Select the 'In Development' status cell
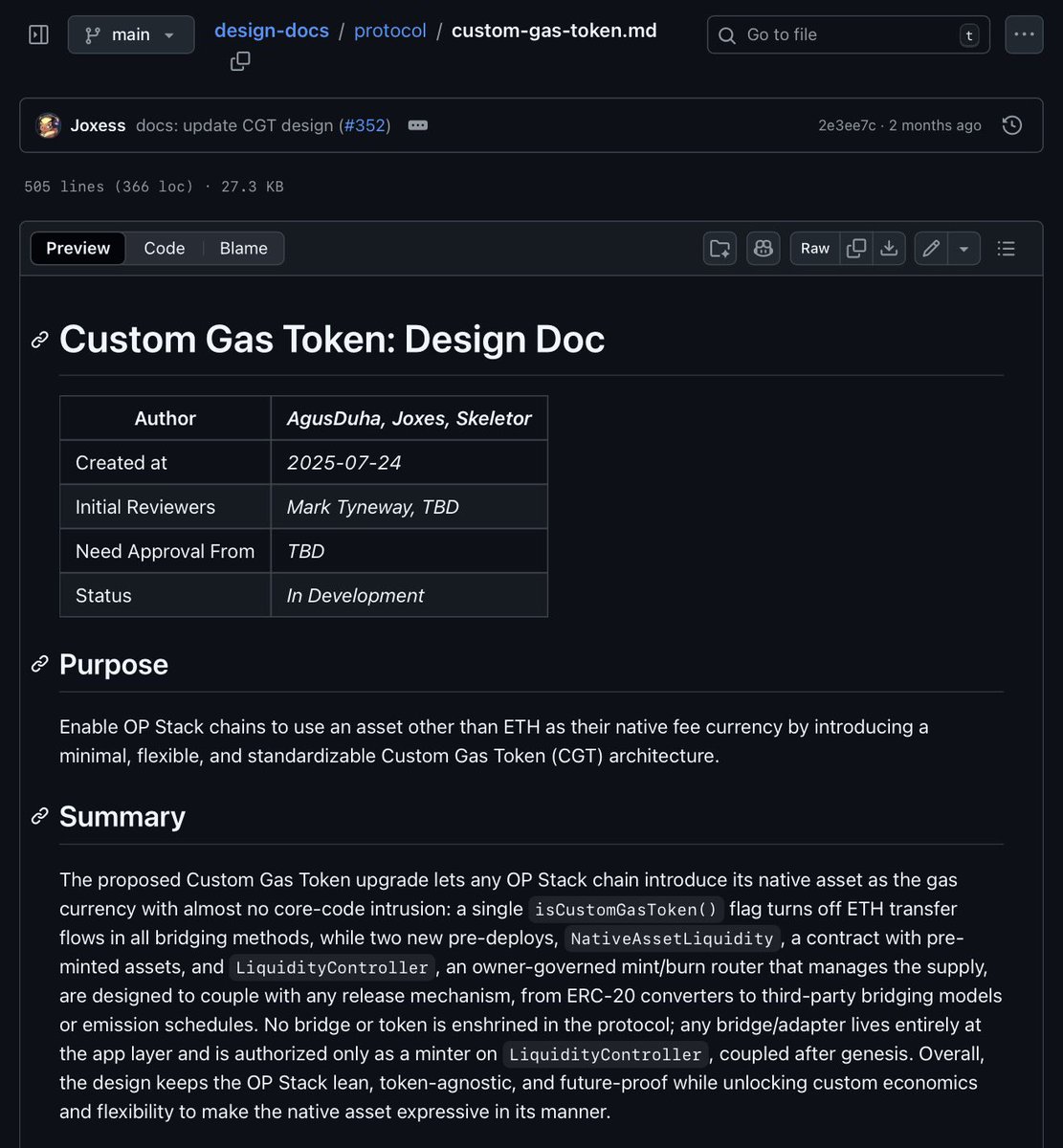The height and width of the screenshot is (1148, 1063). tap(410, 595)
